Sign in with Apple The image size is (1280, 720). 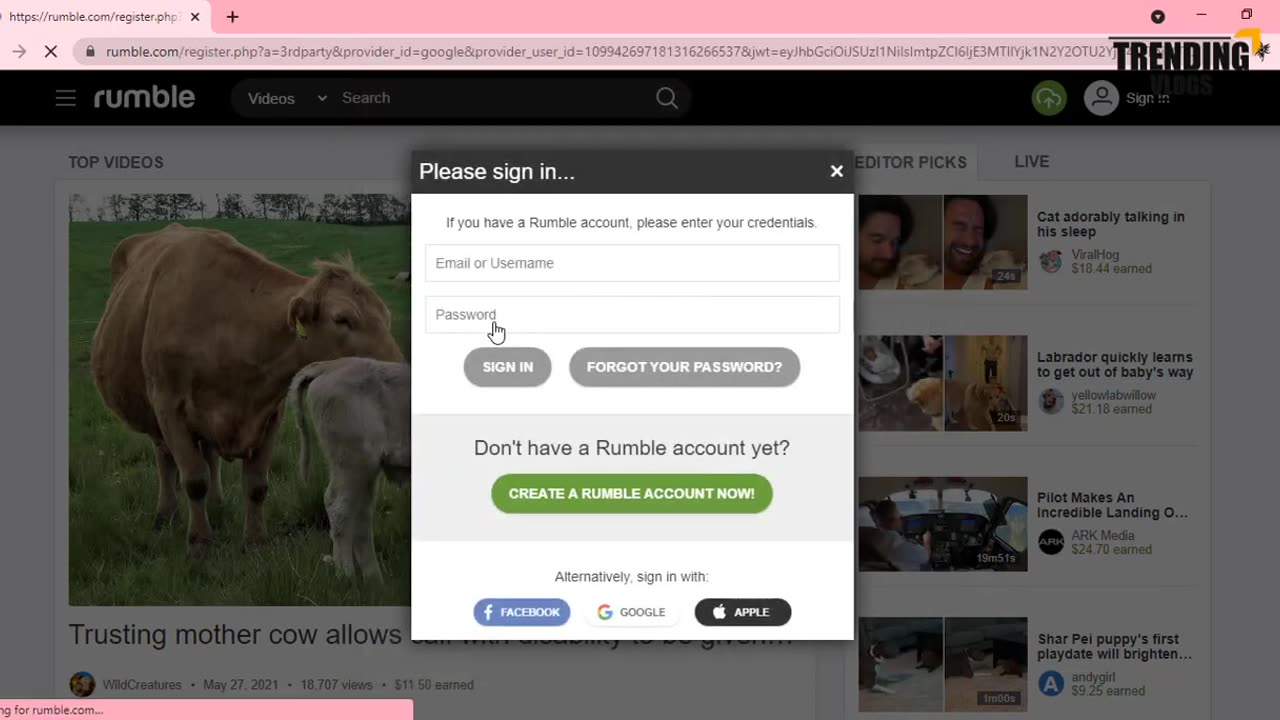click(x=743, y=612)
